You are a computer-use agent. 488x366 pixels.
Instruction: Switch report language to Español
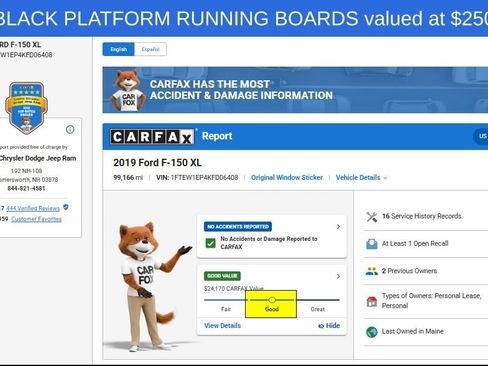point(150,49)
